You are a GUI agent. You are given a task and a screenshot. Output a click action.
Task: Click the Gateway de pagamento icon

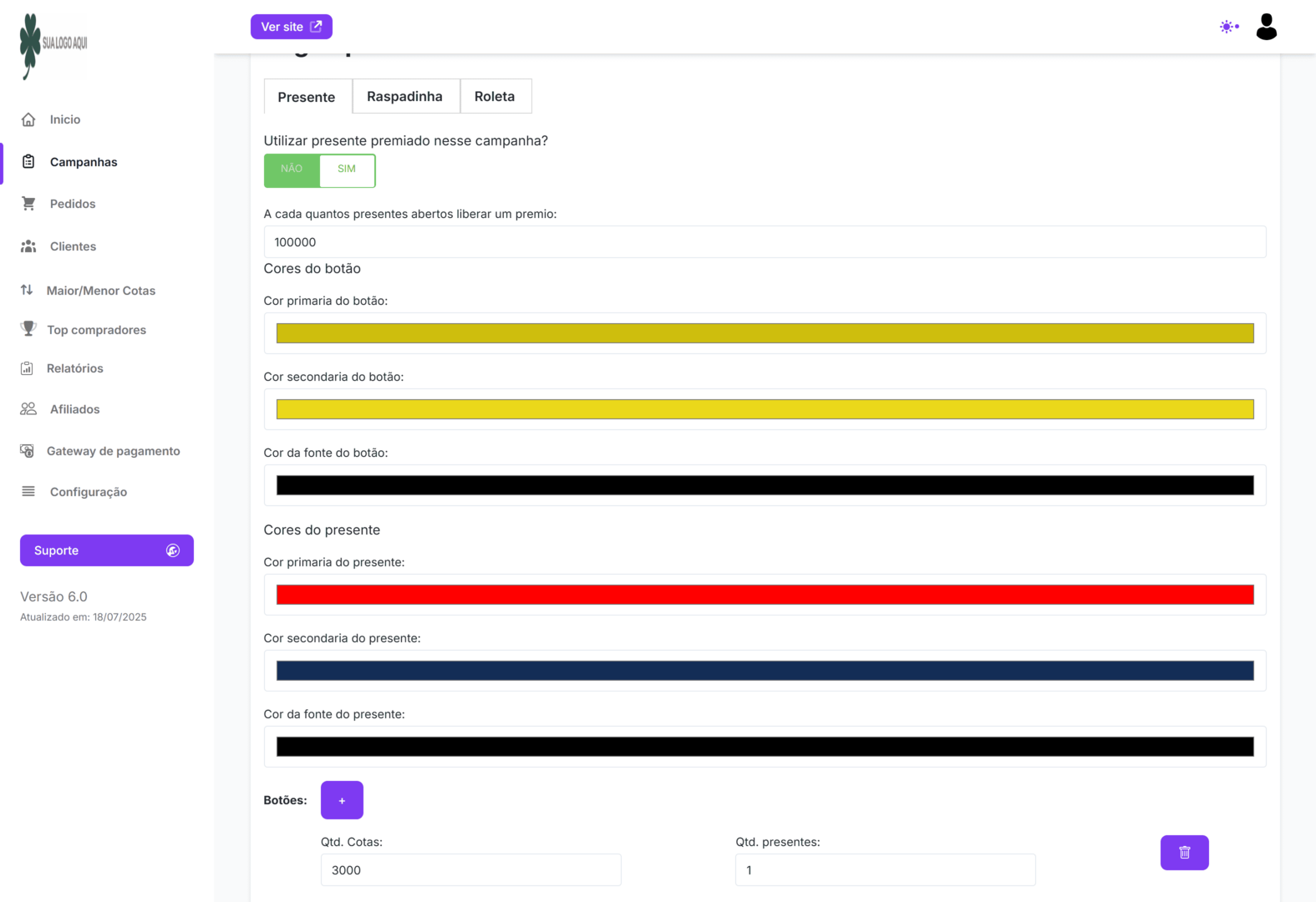(x=28, y=451)
